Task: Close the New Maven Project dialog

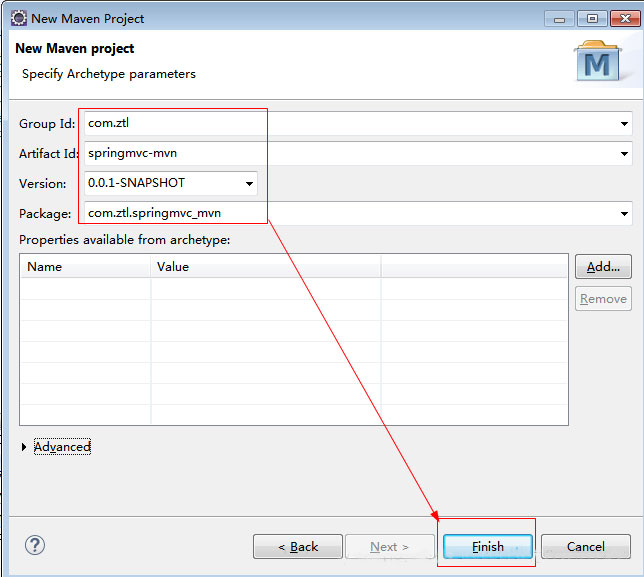Action: [x=625, y=19]
